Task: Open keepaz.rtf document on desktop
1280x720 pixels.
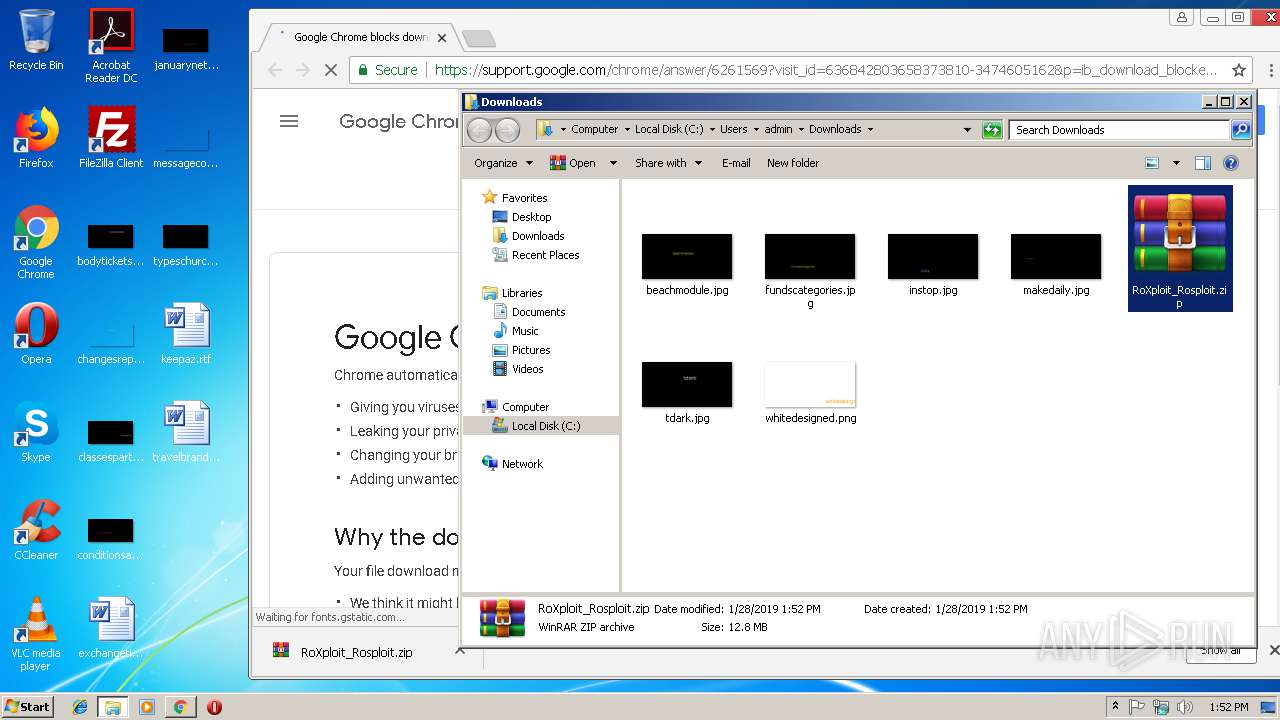Action: (186, 334)
